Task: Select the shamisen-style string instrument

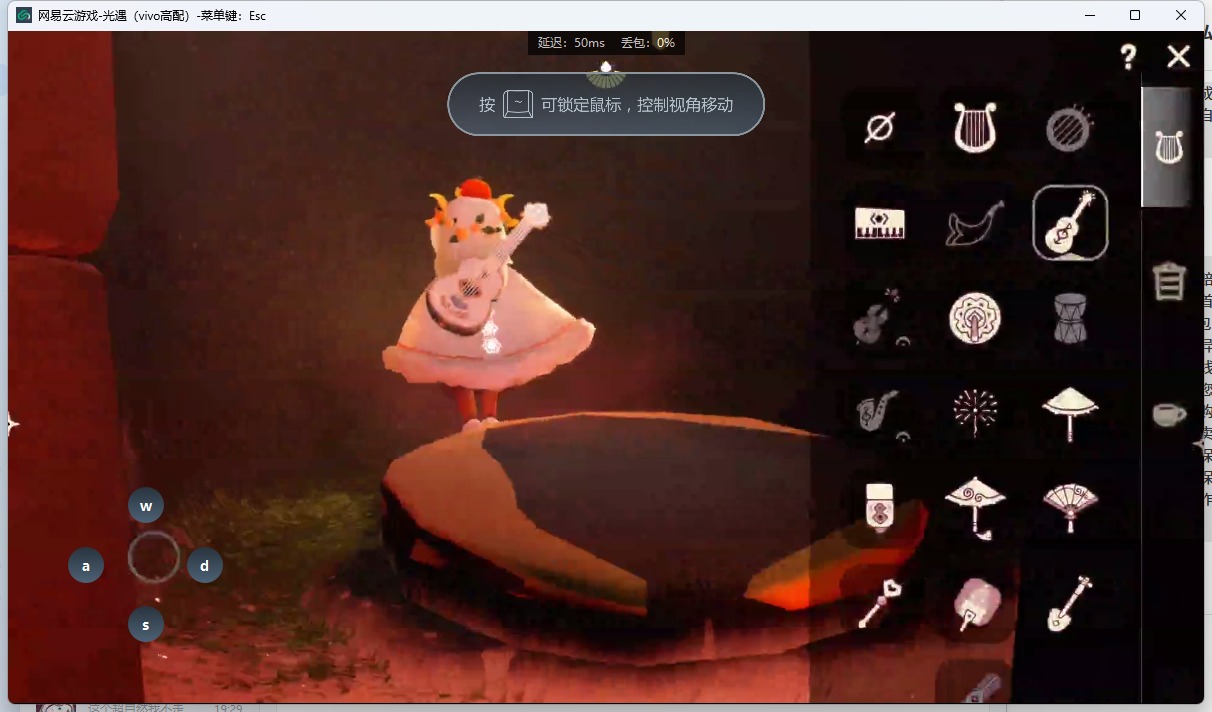Action: point(1070,603)
